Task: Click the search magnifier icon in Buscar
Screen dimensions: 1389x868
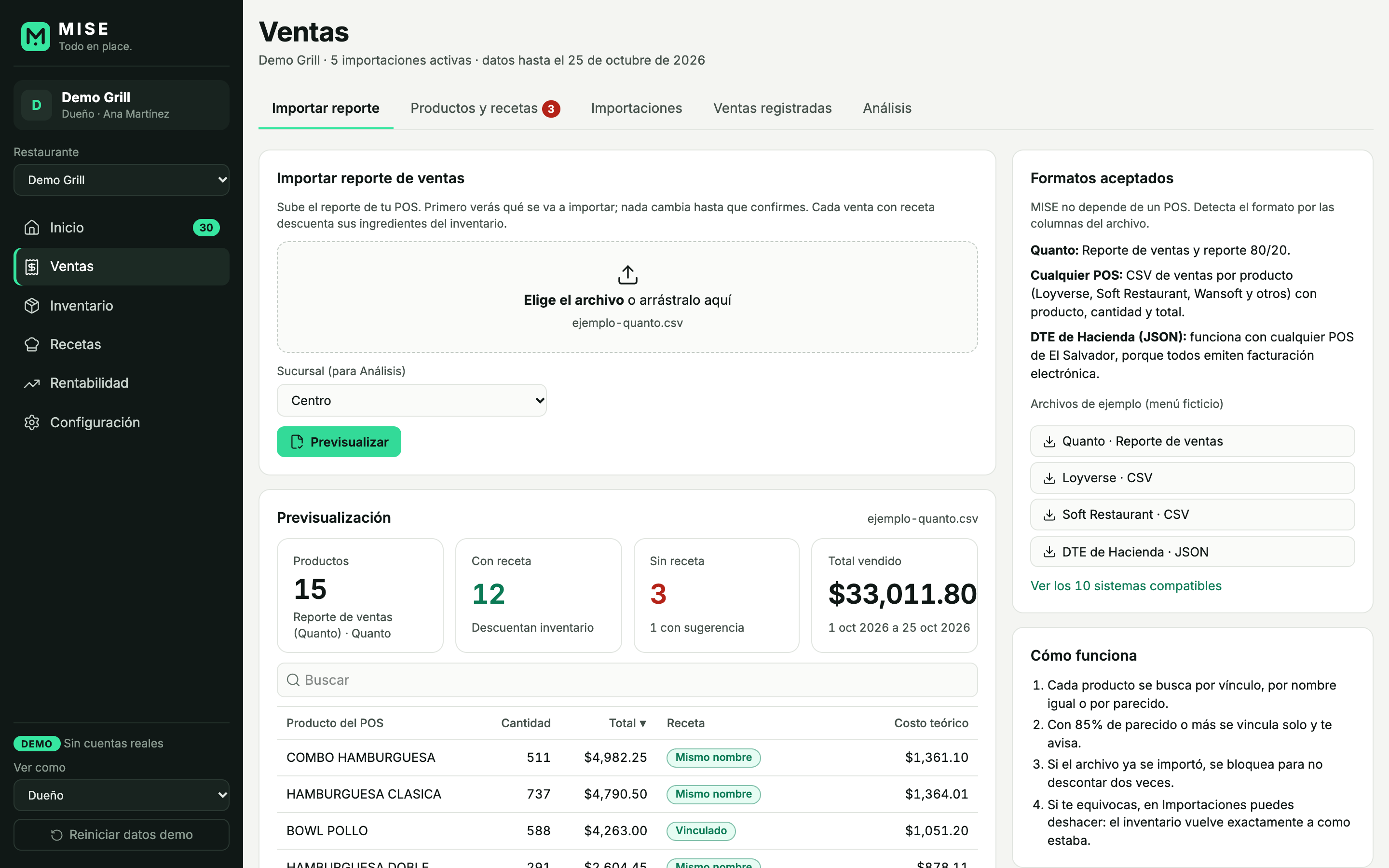Action: coord(293,680)
